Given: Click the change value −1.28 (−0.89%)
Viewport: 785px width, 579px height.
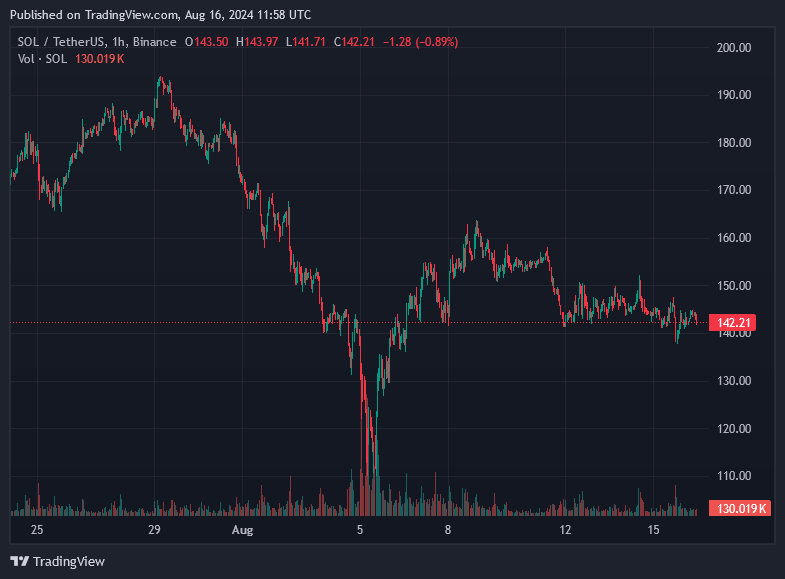Looking at the screenshot, I should [x=421, y=42].
